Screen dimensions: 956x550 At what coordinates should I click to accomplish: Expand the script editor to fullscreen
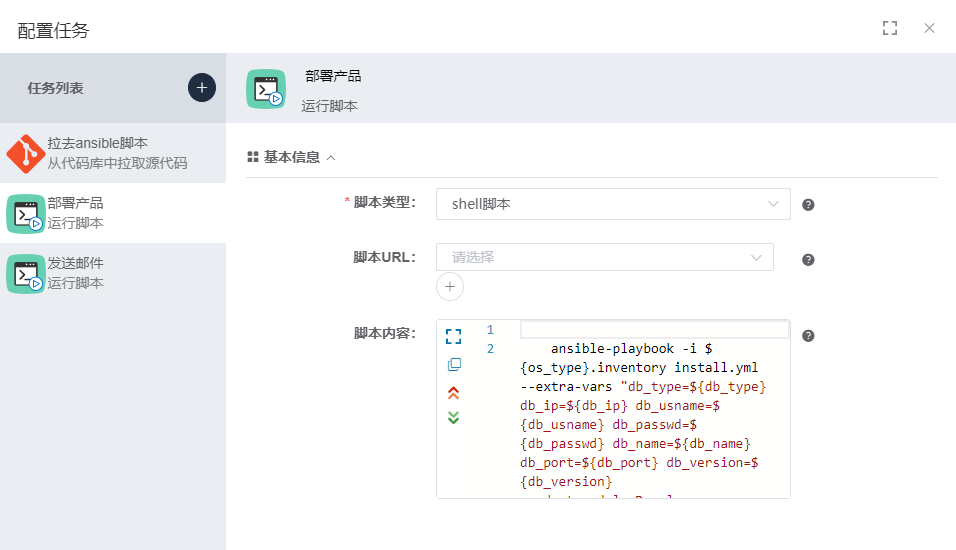tap(454, 337)
